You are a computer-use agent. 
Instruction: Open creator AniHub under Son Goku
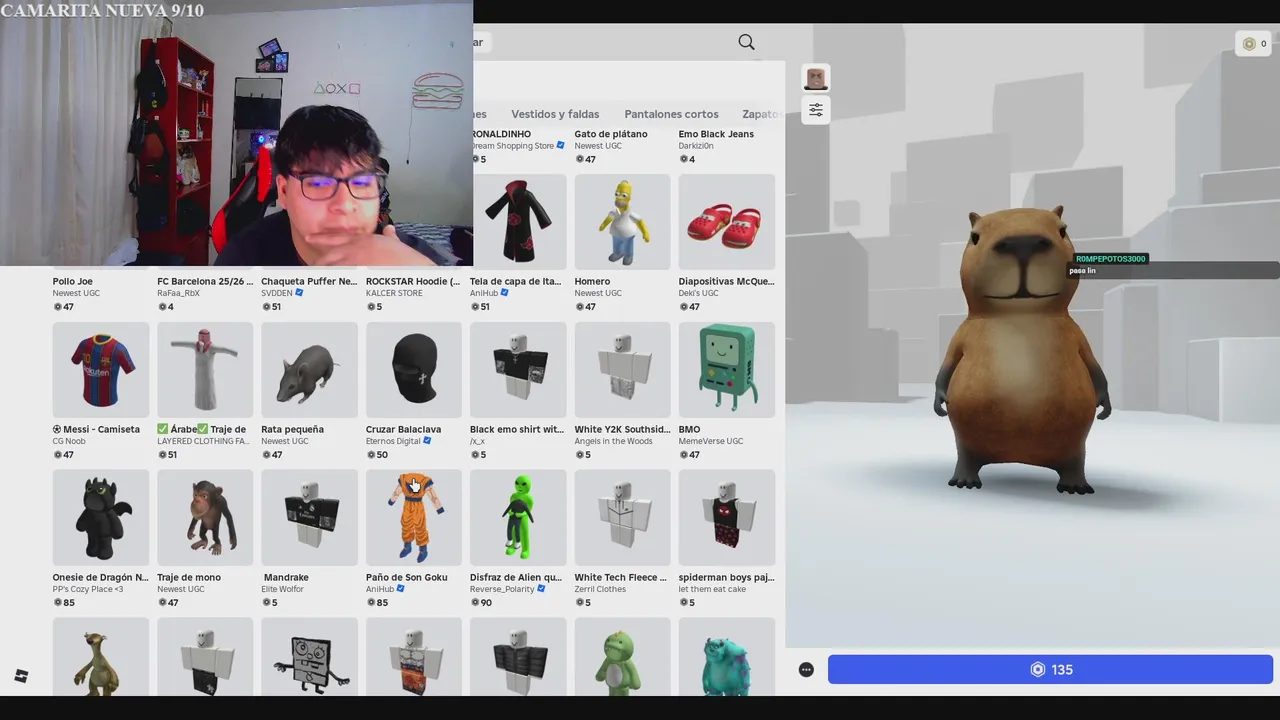(380, 589)
